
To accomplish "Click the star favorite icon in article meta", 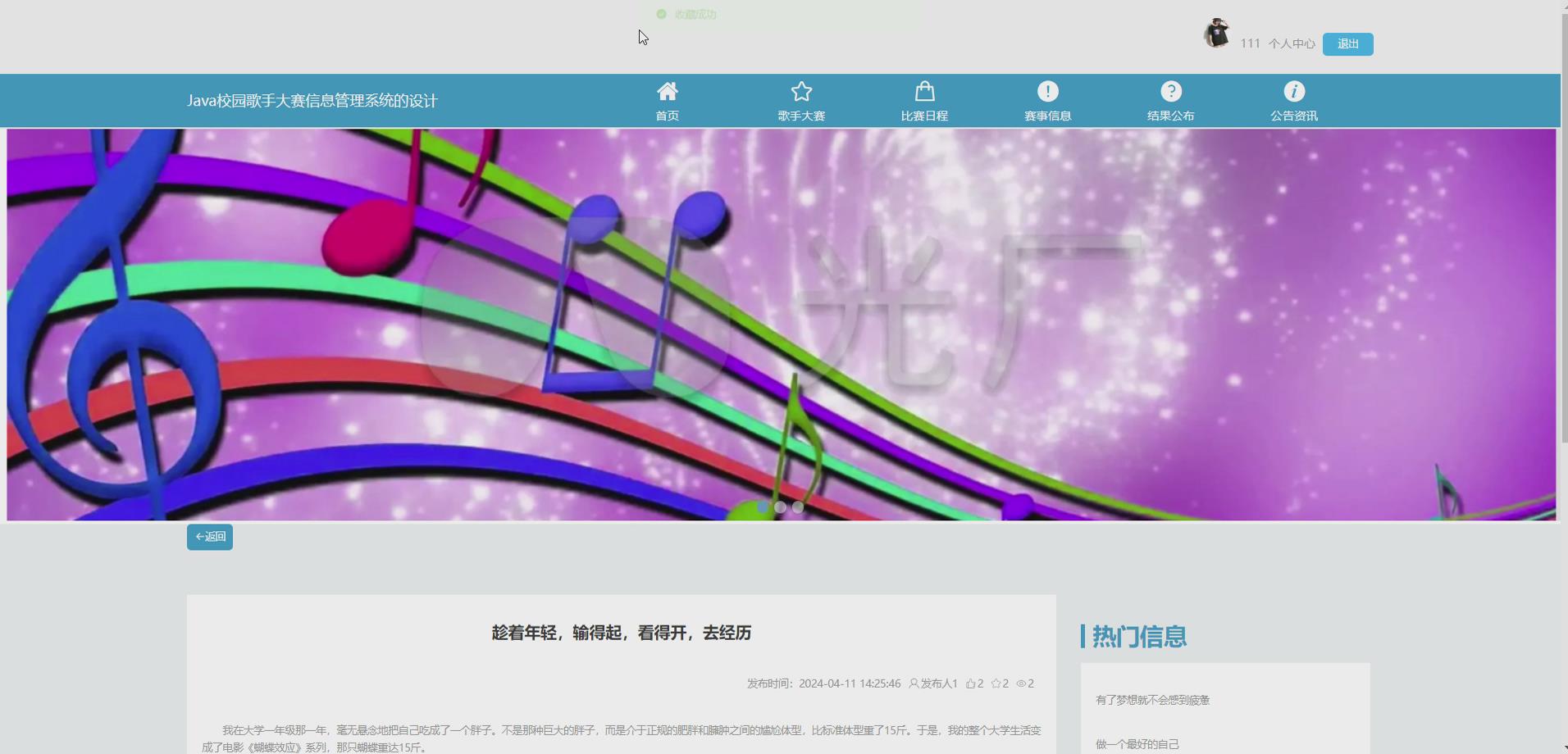I will click(x=996, y=684).
